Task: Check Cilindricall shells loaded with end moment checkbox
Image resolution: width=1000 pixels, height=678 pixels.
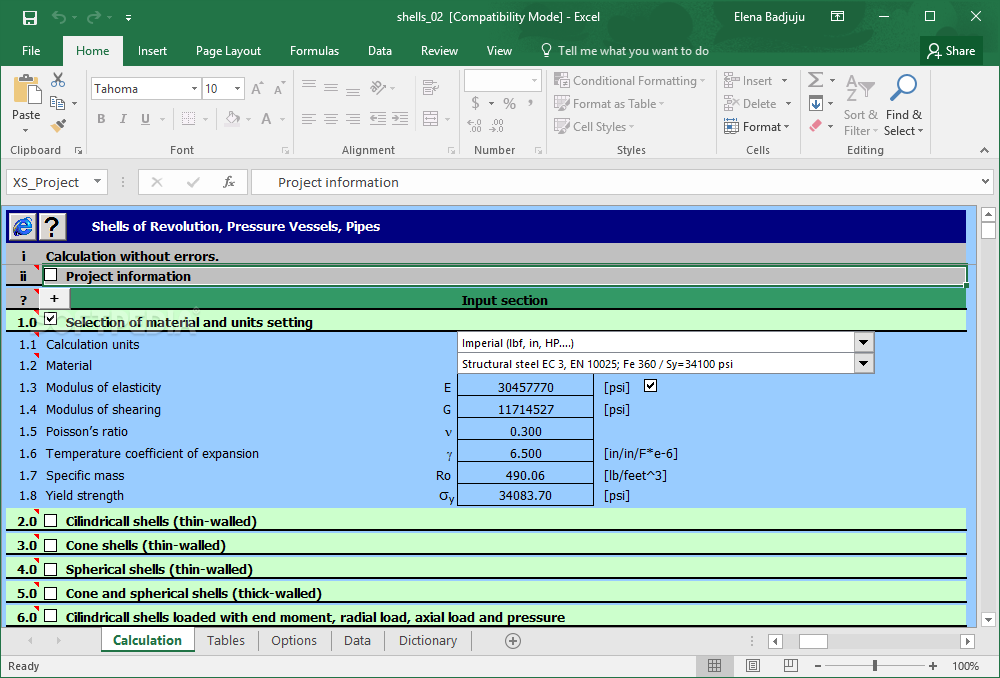Action: (51, 616)
